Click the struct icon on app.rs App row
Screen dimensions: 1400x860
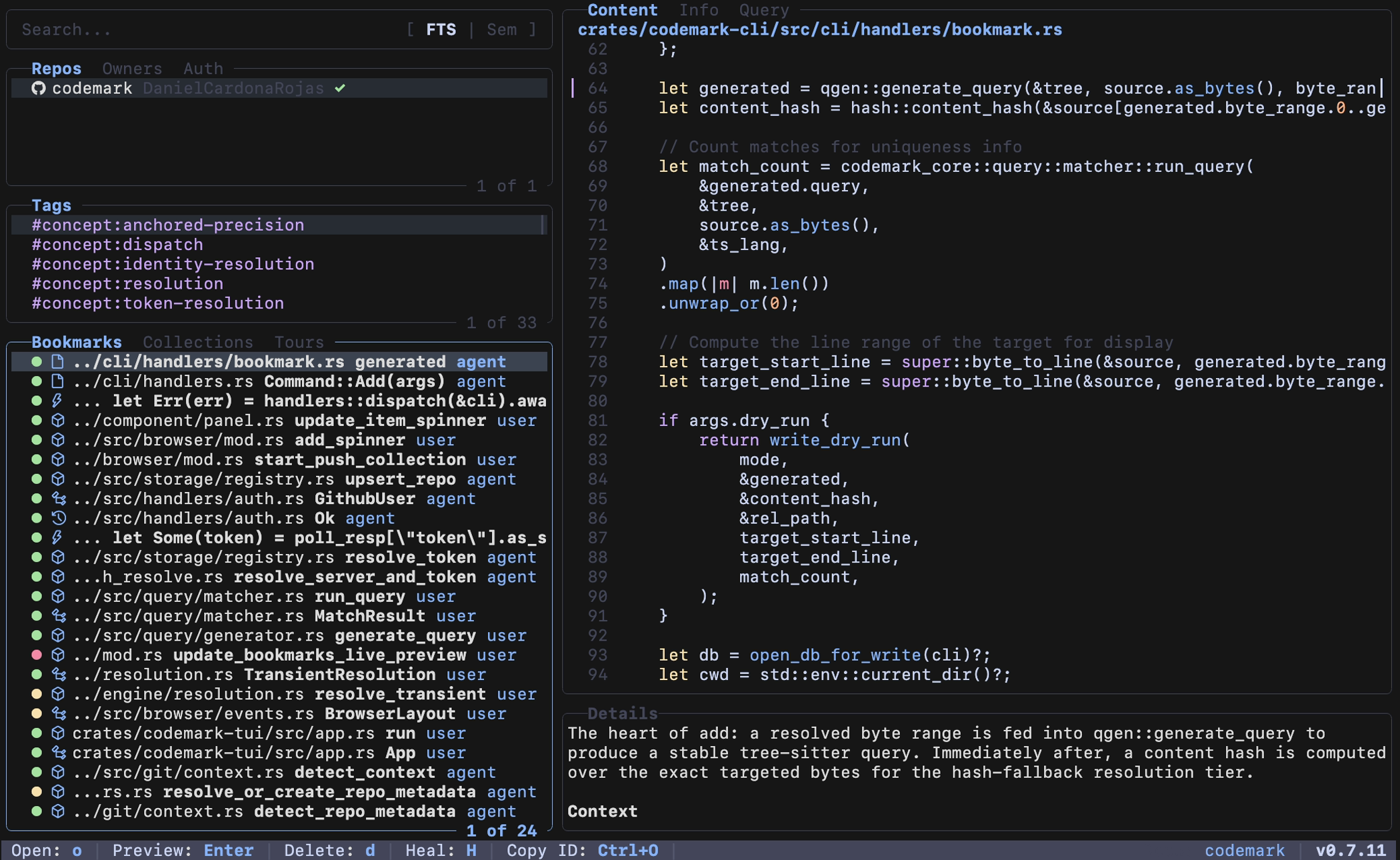[58, 753]
